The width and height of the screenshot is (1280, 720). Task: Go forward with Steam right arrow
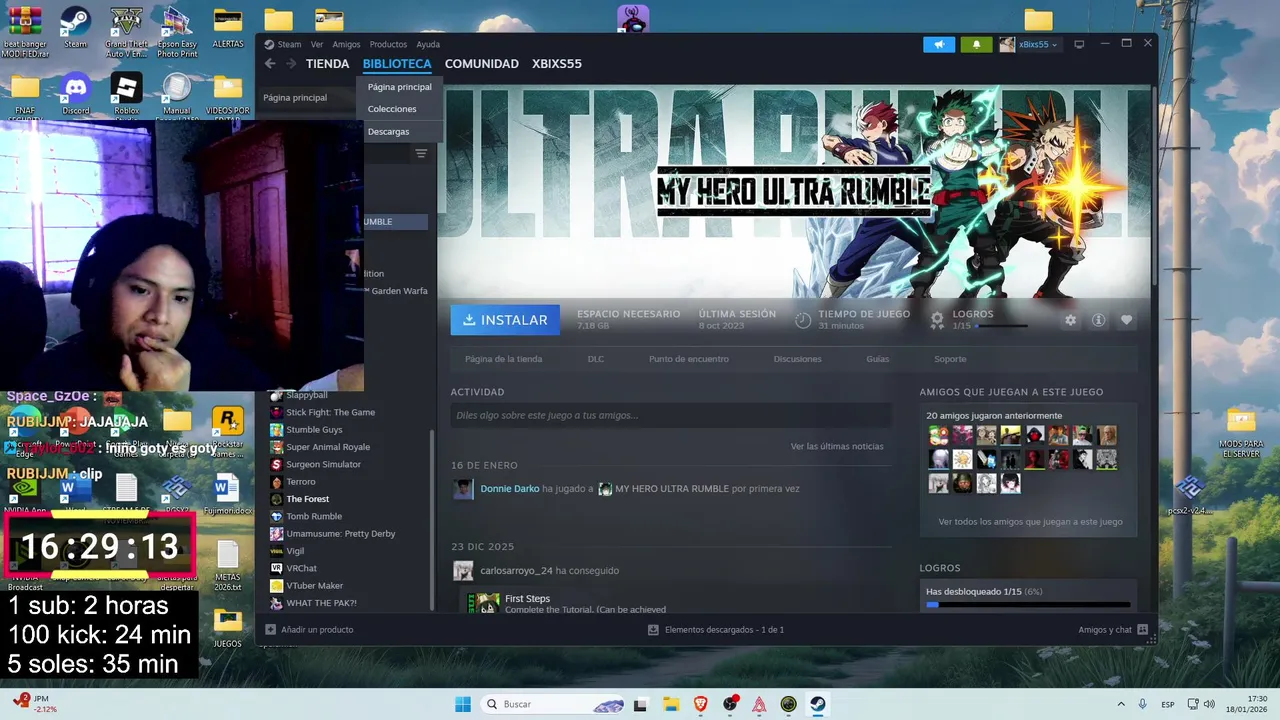291,64
